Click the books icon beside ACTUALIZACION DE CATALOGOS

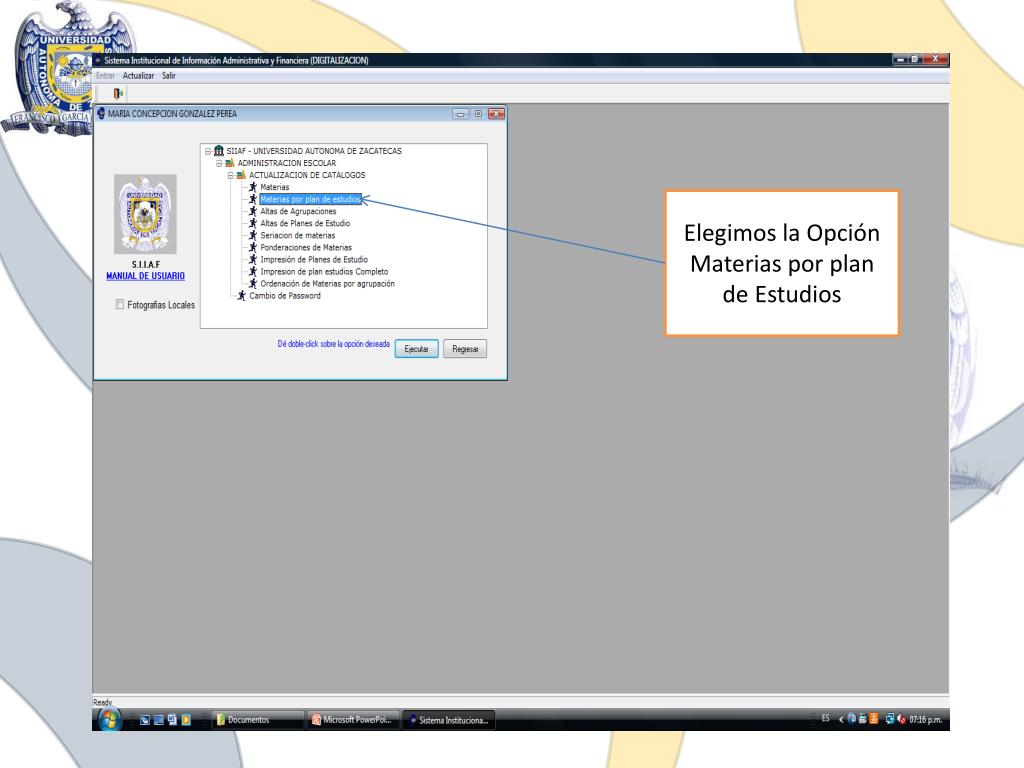pyautogui.click(x=241, y=175)
